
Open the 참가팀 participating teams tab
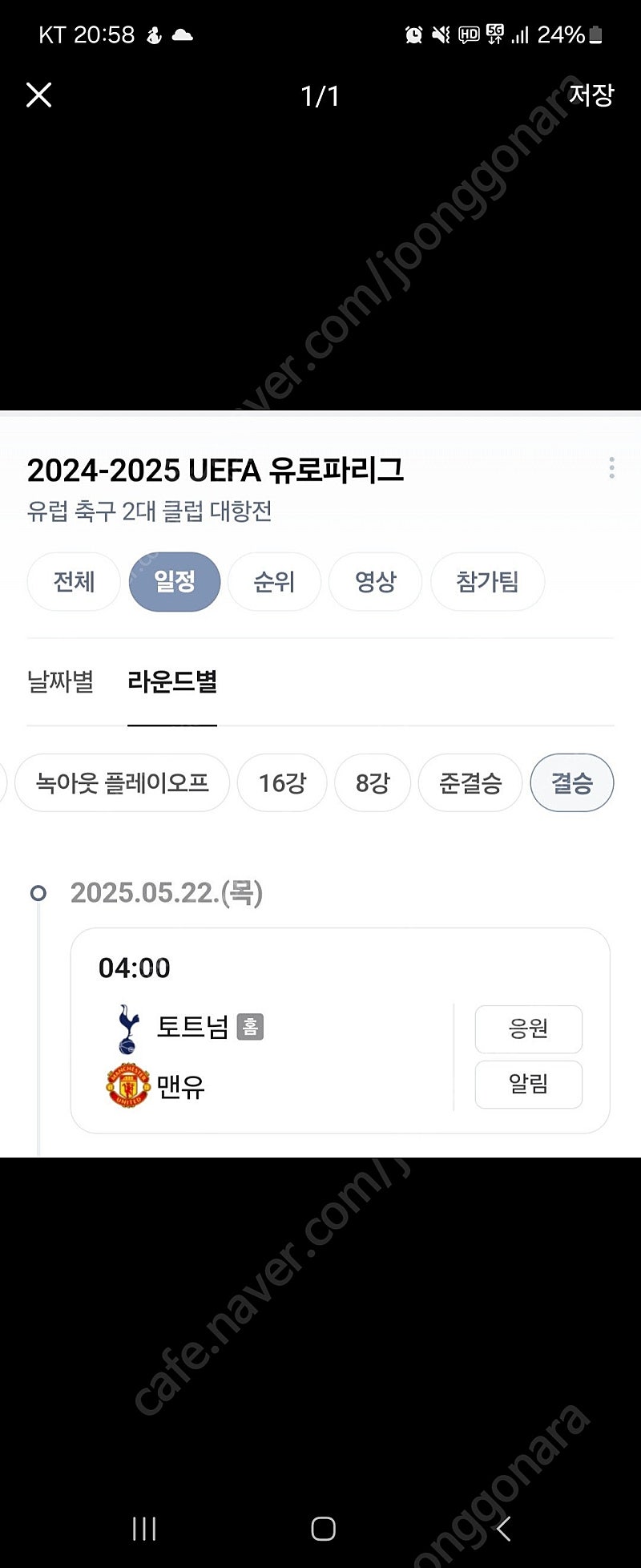click(x=487, y=581)
